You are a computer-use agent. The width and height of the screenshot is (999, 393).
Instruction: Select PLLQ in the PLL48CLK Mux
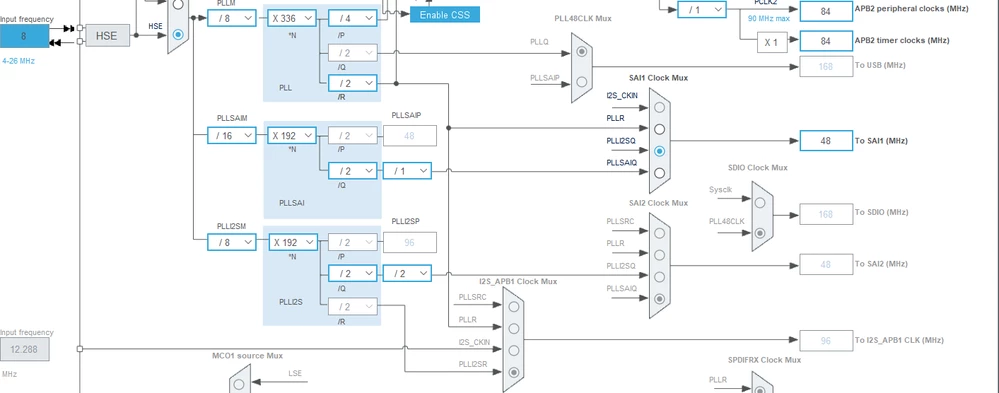[582, 52]
